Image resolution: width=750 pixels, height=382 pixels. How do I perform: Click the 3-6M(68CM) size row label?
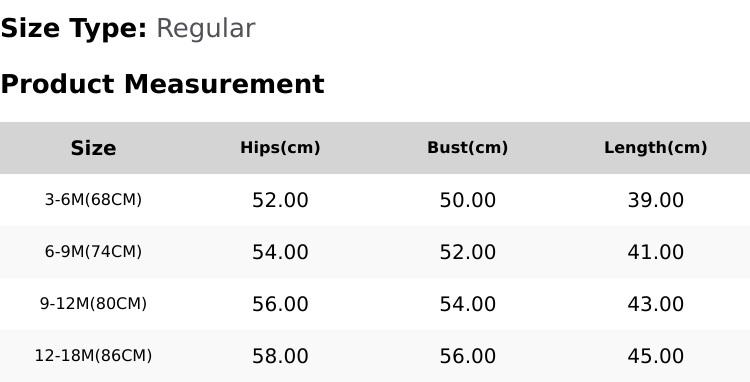point(93,200)
